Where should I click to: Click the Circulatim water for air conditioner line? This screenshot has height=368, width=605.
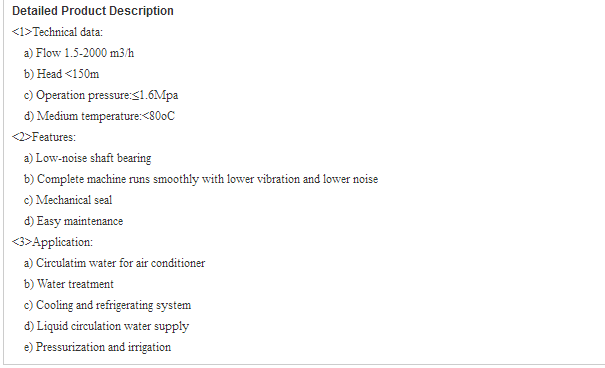[x=114, y=263]
